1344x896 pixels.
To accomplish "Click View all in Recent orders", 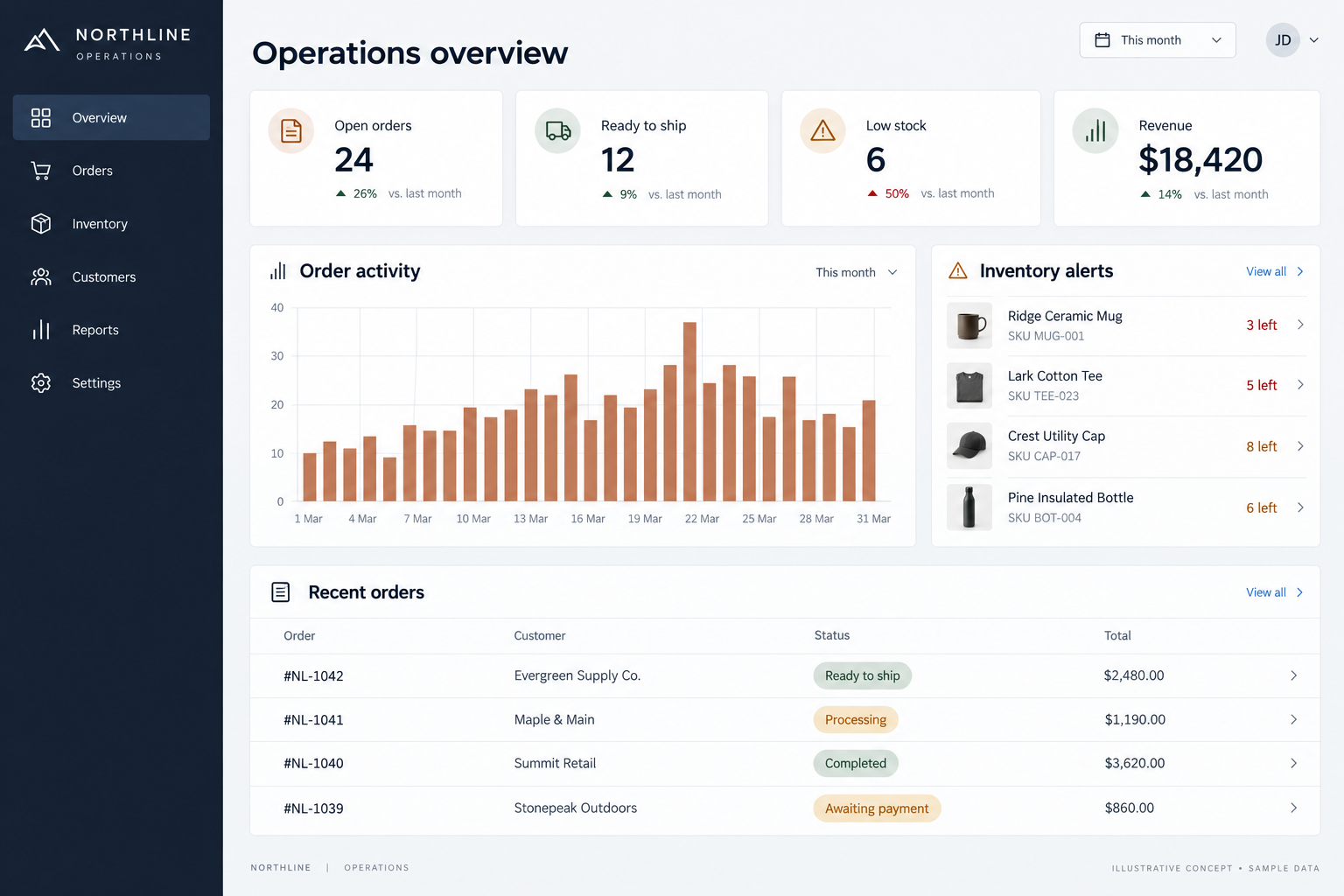I will [x=1275, y=592].
